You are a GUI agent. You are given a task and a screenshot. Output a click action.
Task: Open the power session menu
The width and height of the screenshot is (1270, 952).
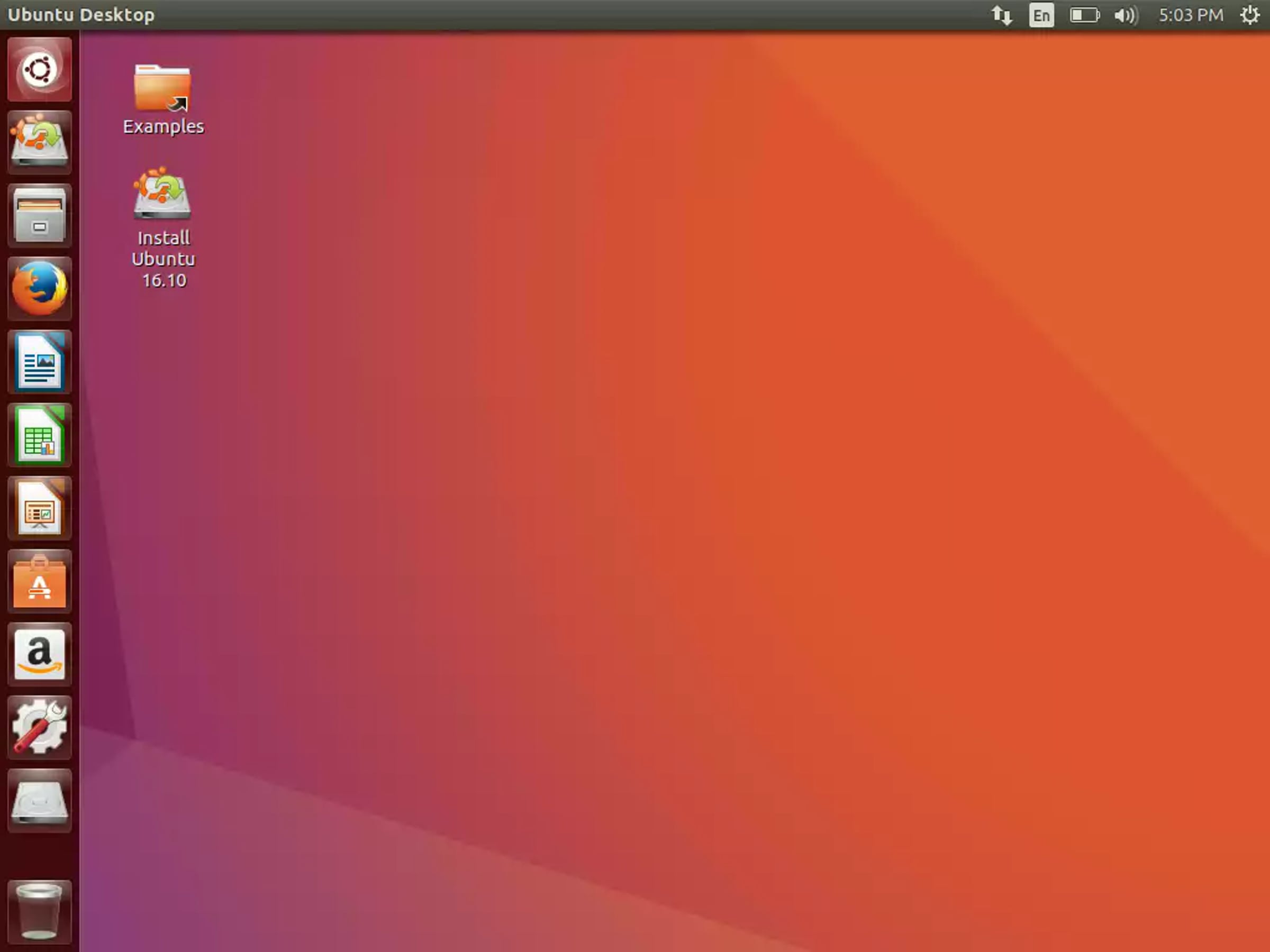coord(1250,15)
